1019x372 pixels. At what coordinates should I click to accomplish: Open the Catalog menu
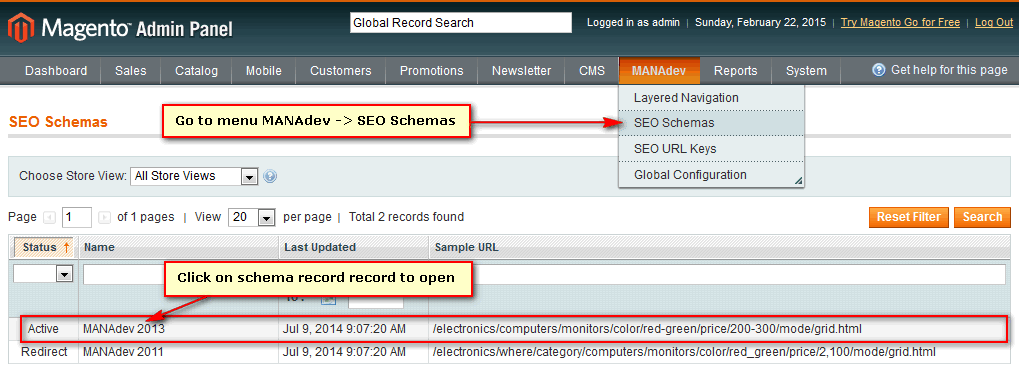click(x=196, y=71)
